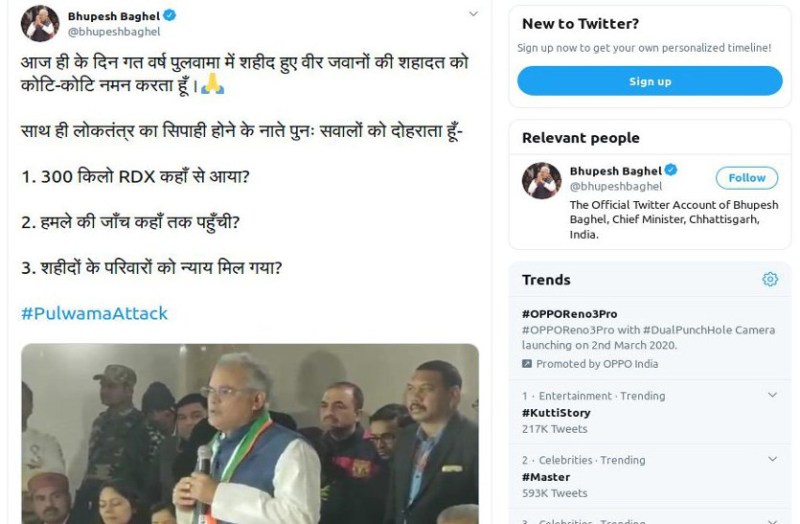This screenshot has width=800, height=524.
Task: Open the @bhupeshbaghel handle in the tweet header
Action: click(x=113, y=32)
